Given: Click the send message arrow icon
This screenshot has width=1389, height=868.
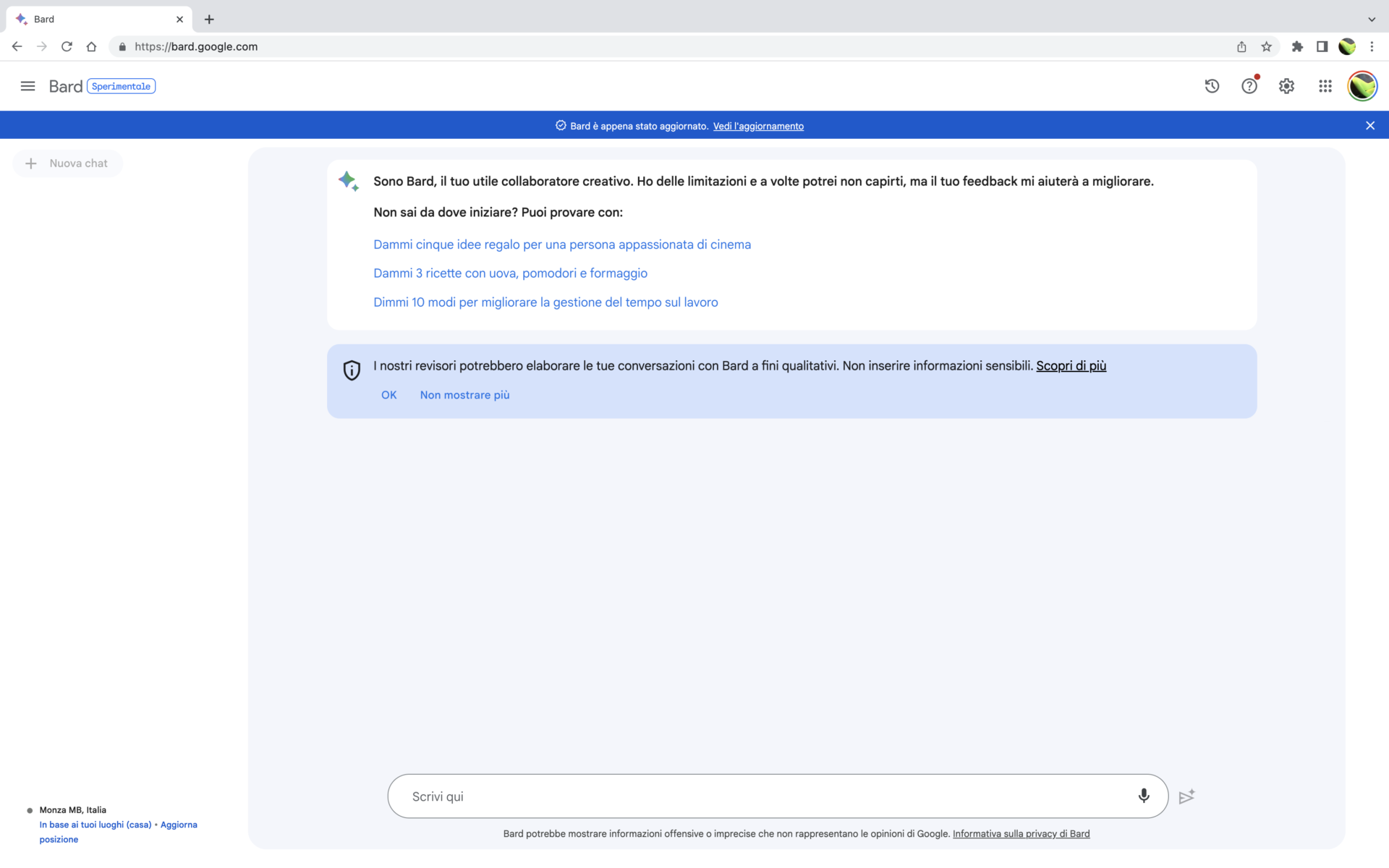Looking at the screenshot, I should click(x=1186, y=796).
